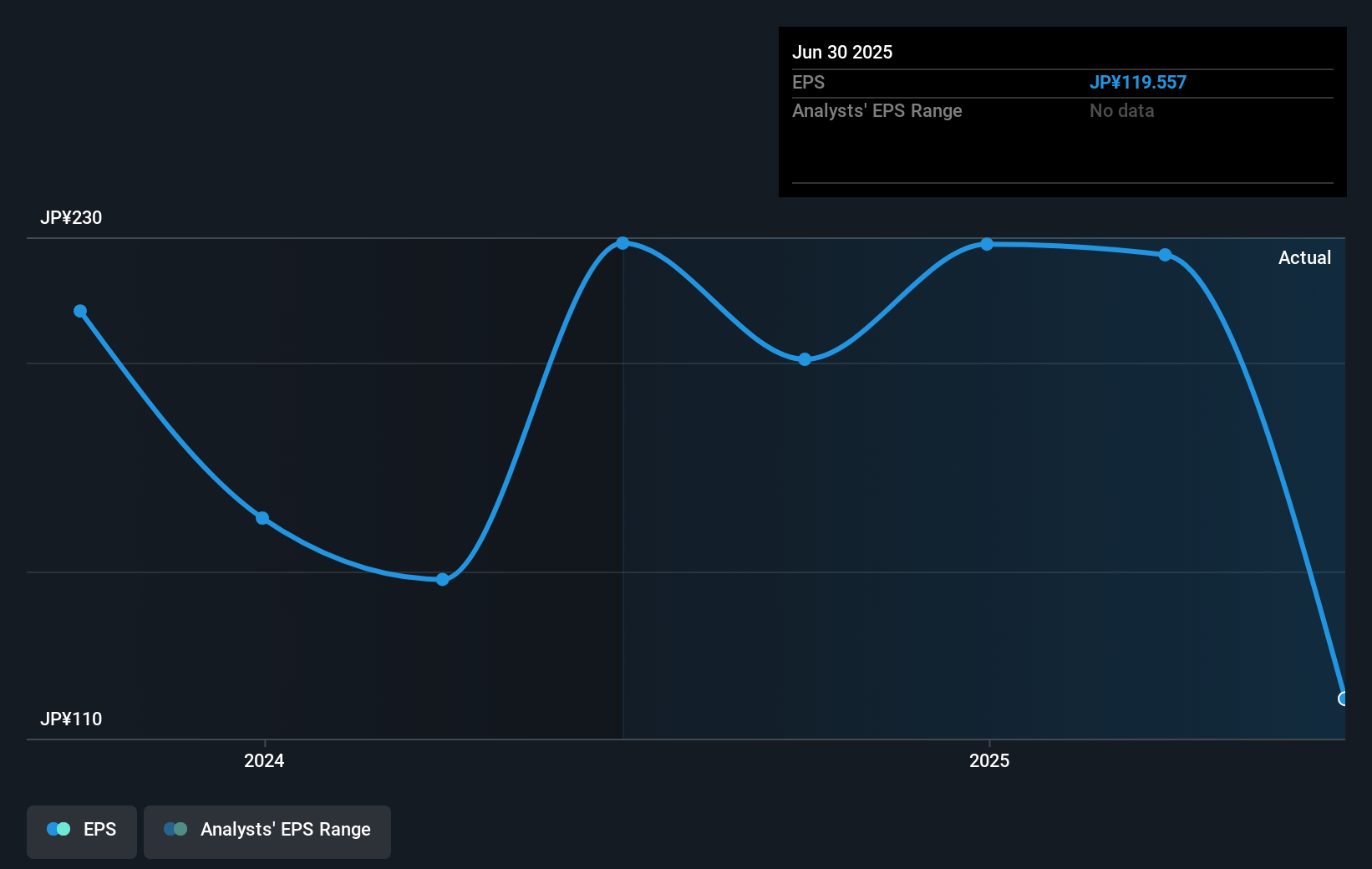The height and width of the screenshot is (869, 1372).
Task: Click the Jun 30 2025 tooltip date
Action: 842,52
